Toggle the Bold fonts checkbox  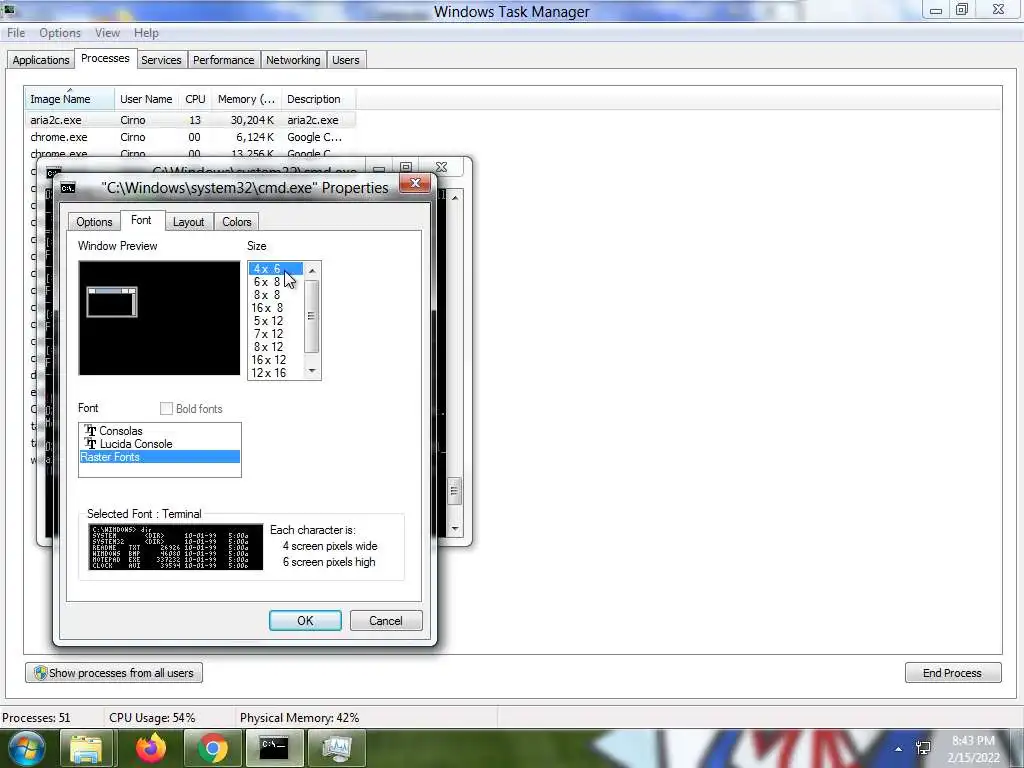click(x=166, y=409)
